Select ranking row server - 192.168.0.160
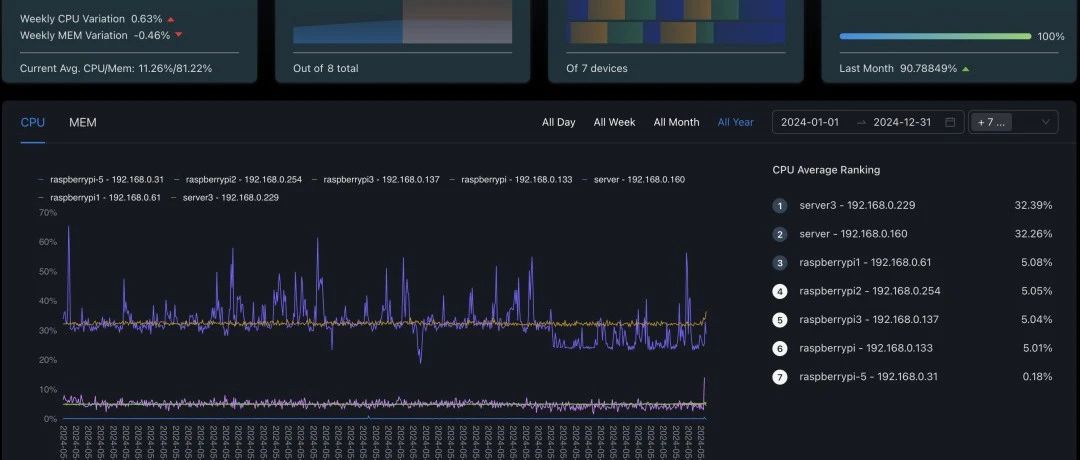1080x460 pixels. (913, 234)
